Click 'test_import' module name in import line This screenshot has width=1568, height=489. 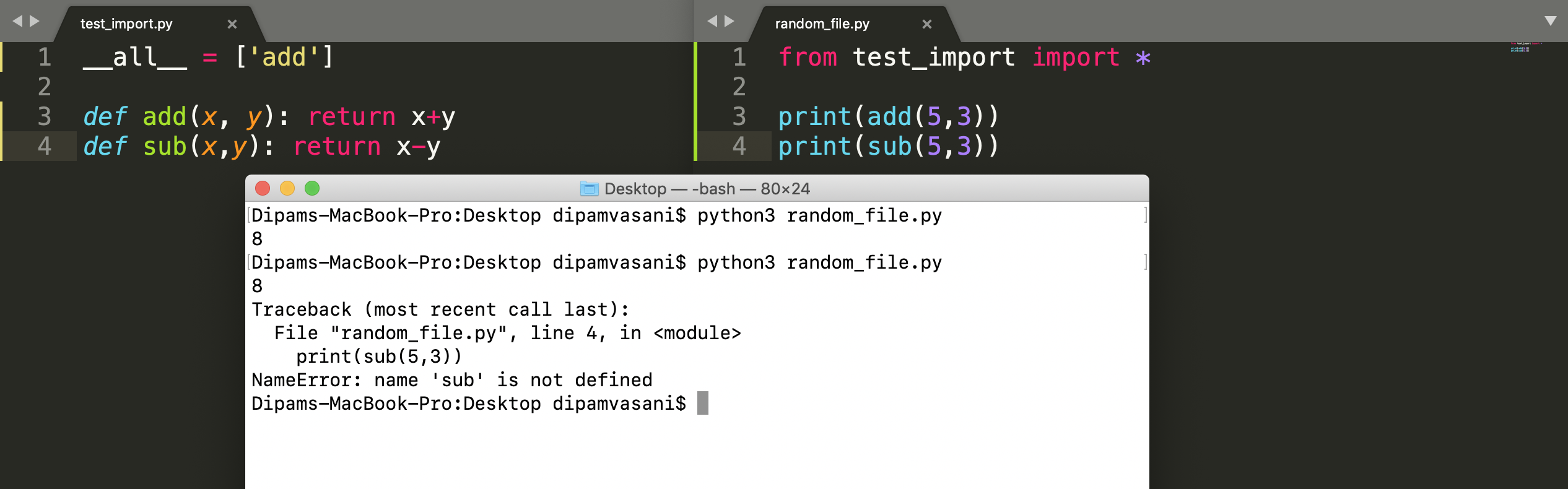934,58
